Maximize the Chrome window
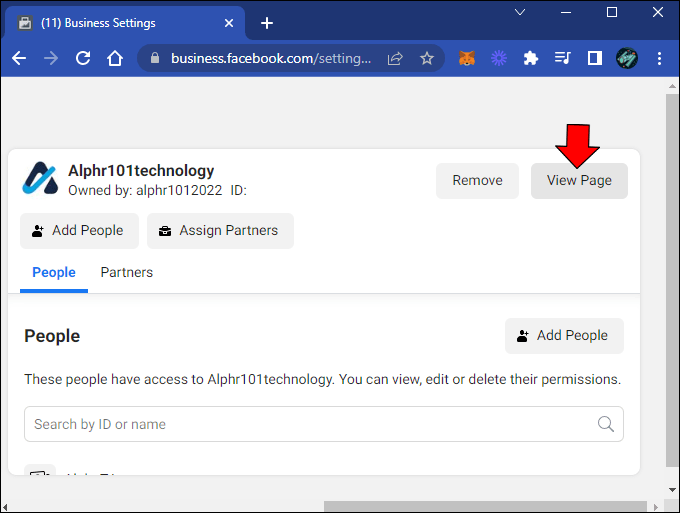This screenshot has width=680, height=513. tap(611, 12)
